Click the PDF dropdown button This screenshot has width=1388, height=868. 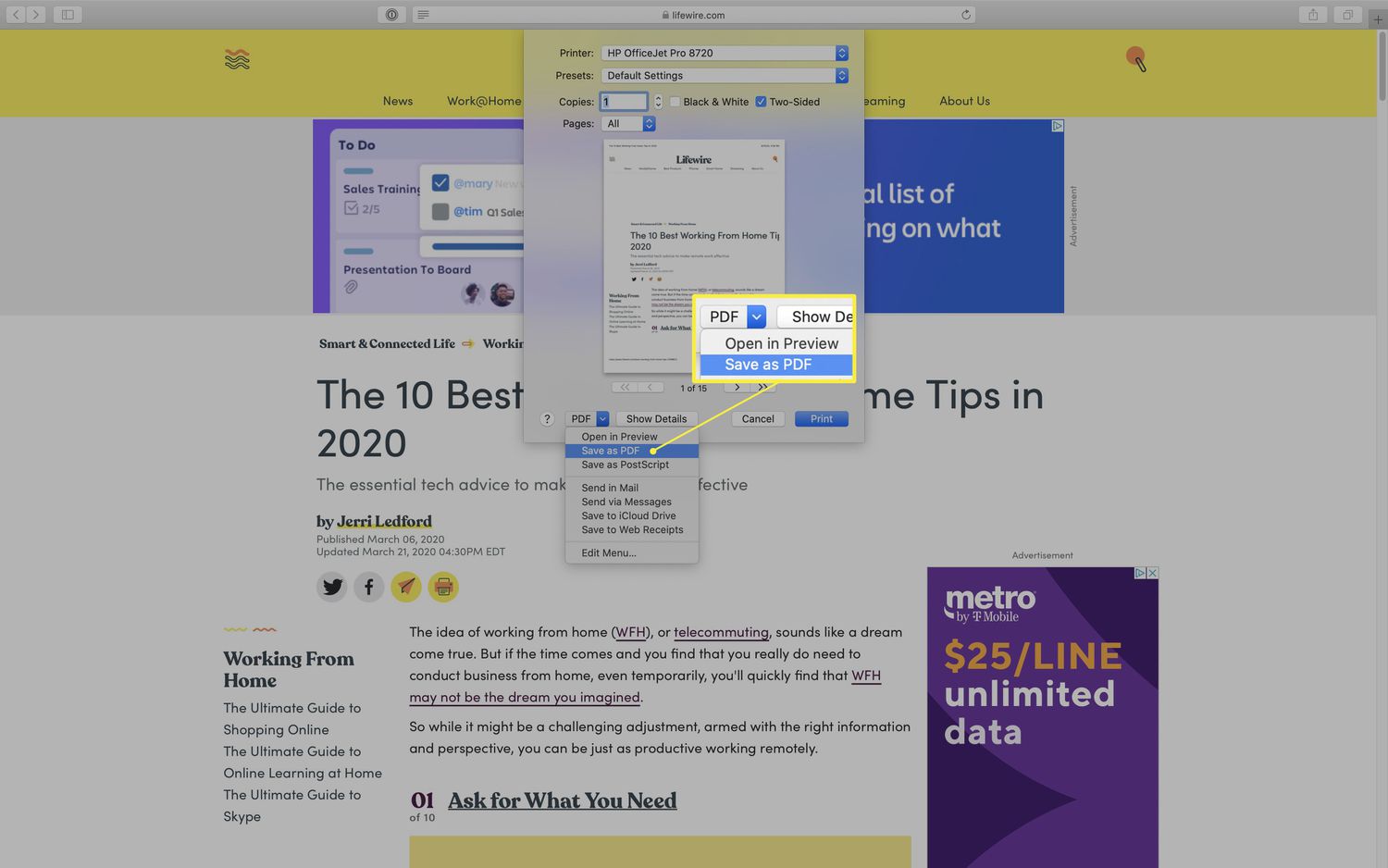click(586, 419)
